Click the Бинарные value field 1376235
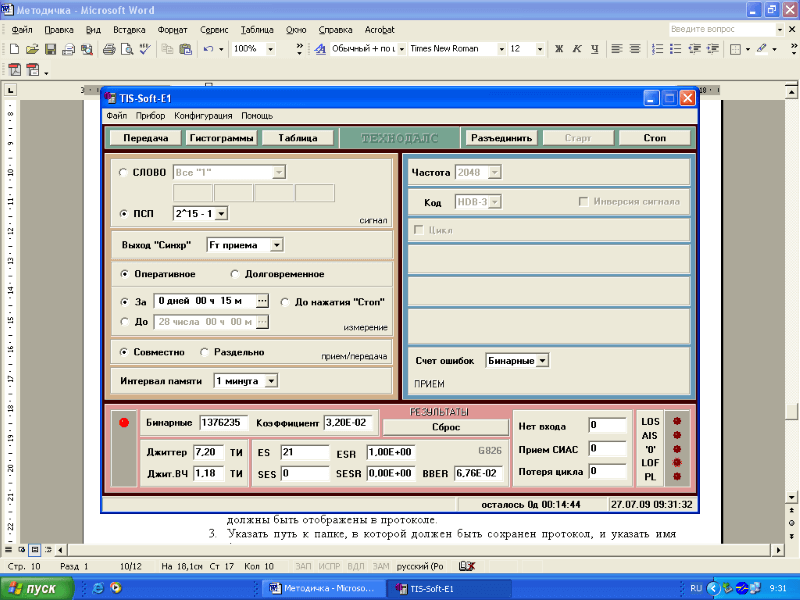This screenshot has width=800, height=600. [223, 422]
